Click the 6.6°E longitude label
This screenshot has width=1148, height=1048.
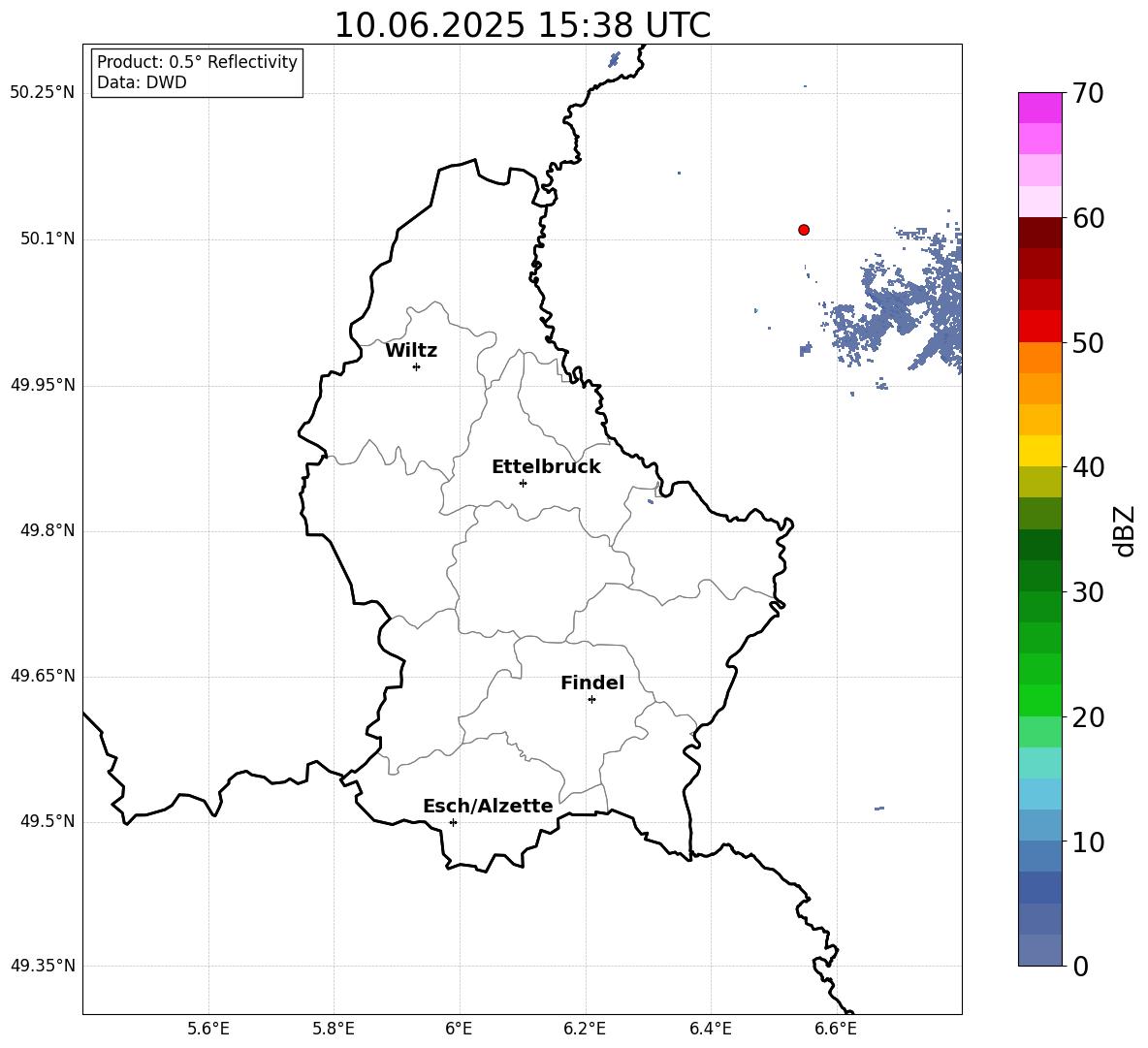pyautogui.click(x=836, y=1029)
